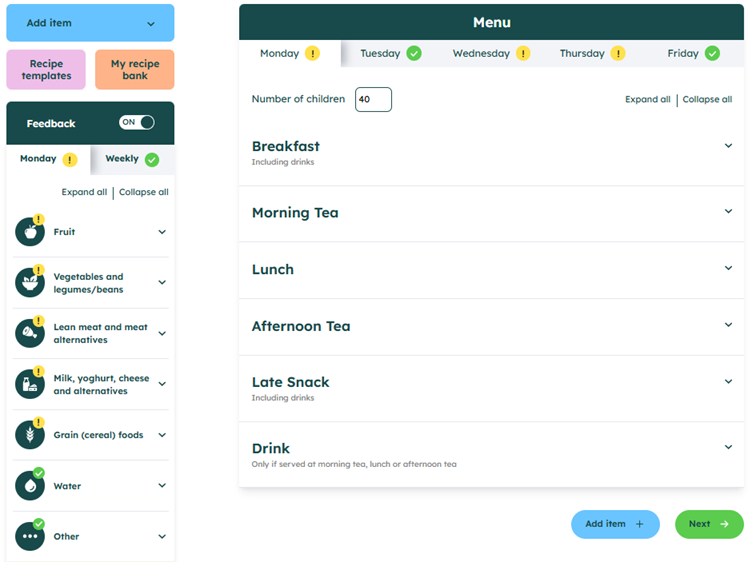Expand Vegetables and legumes/beans chevron
Image resolution: width=752 pixels, height=562 pixels.
(x=162, y=282)
